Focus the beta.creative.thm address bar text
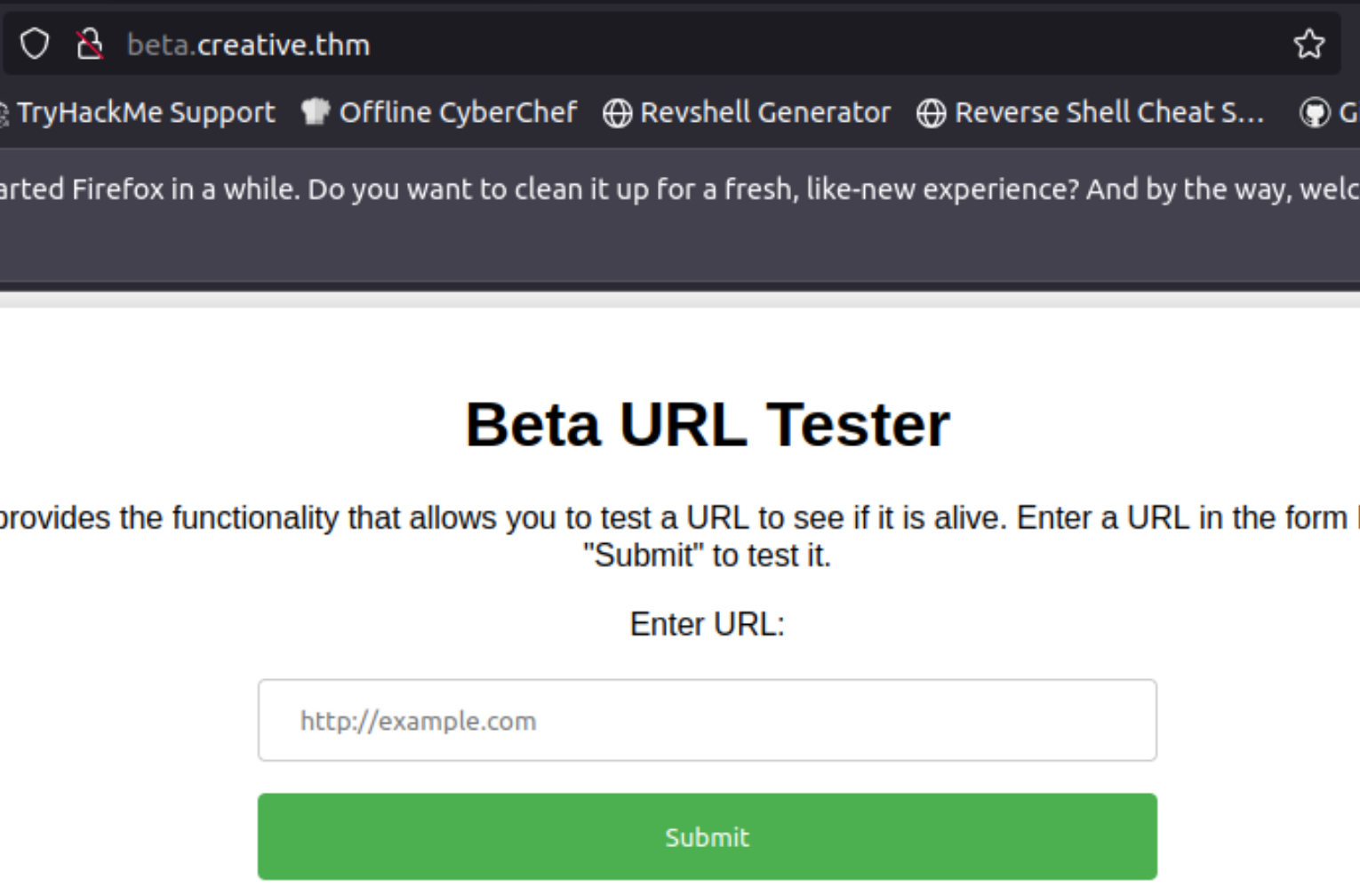The width and height of the screenshot is (1360, 896). coord(248,44)
